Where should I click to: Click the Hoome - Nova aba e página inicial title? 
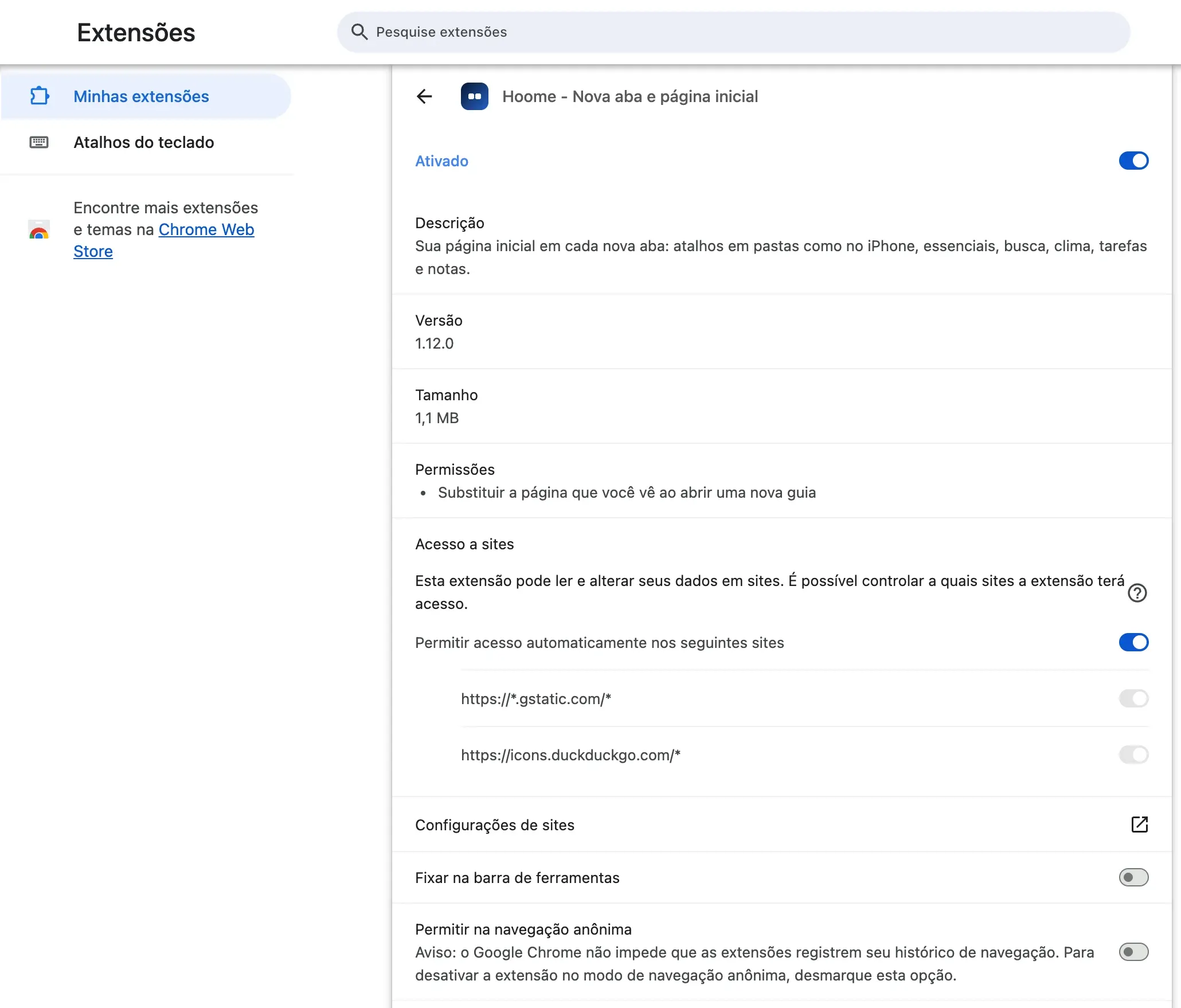(x=630, y=96)
